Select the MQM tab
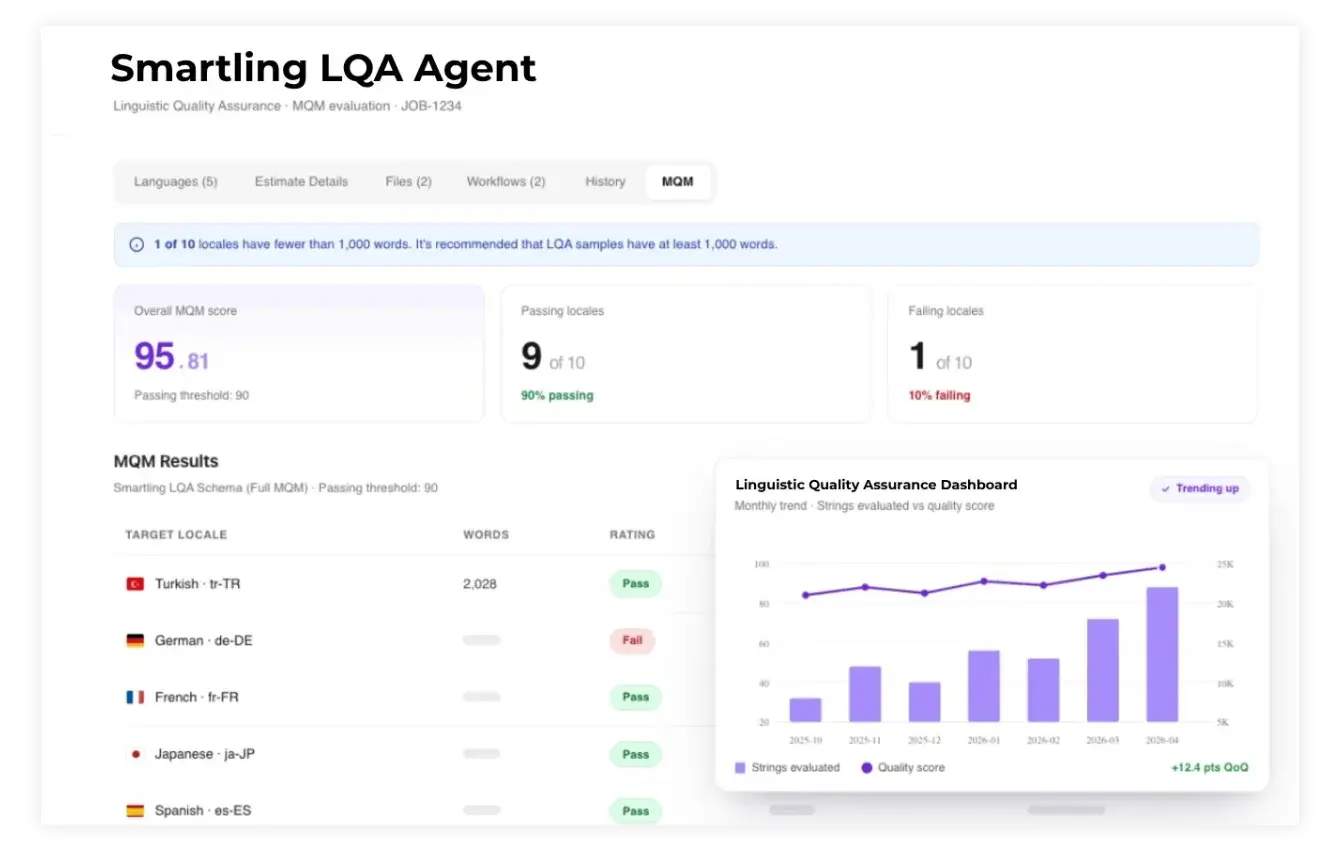This screenshot has width=1341, height=852. click(x=678, y=182)
